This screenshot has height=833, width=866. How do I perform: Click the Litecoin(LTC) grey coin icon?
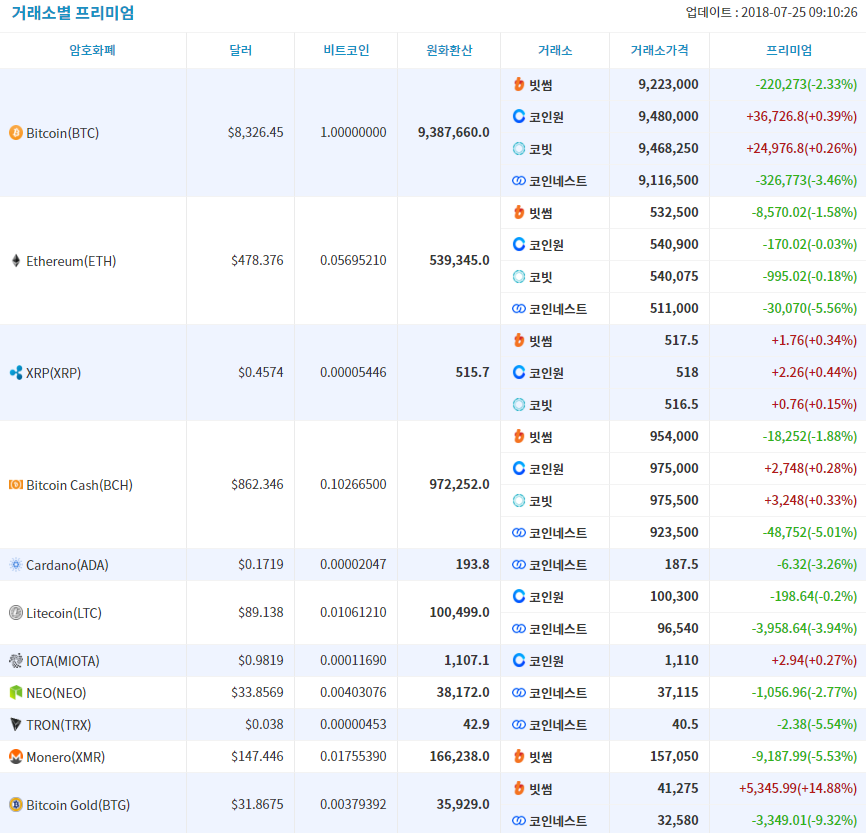tap(16, 613)
